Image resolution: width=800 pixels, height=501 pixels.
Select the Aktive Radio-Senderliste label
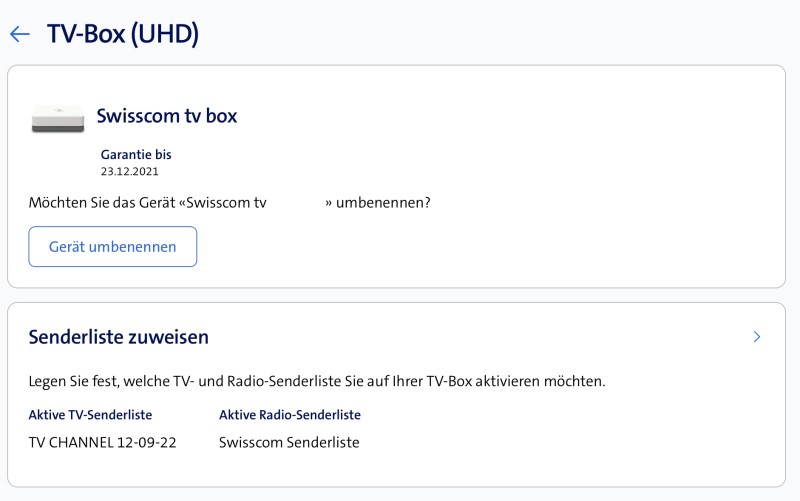(289, 414)
